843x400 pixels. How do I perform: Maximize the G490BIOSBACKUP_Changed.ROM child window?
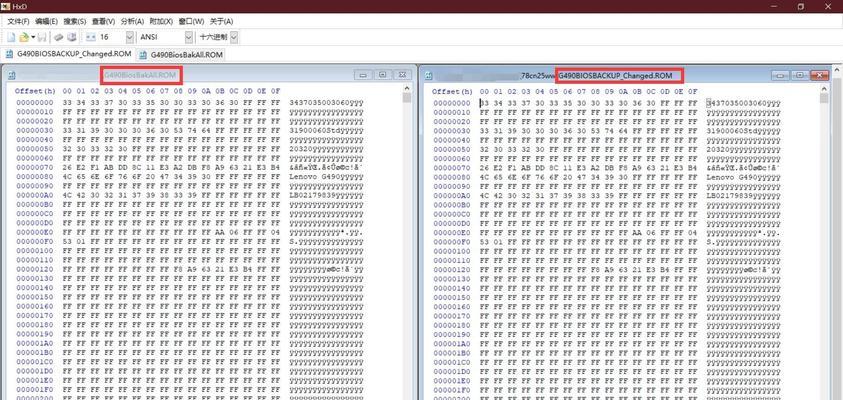[799, 75]
